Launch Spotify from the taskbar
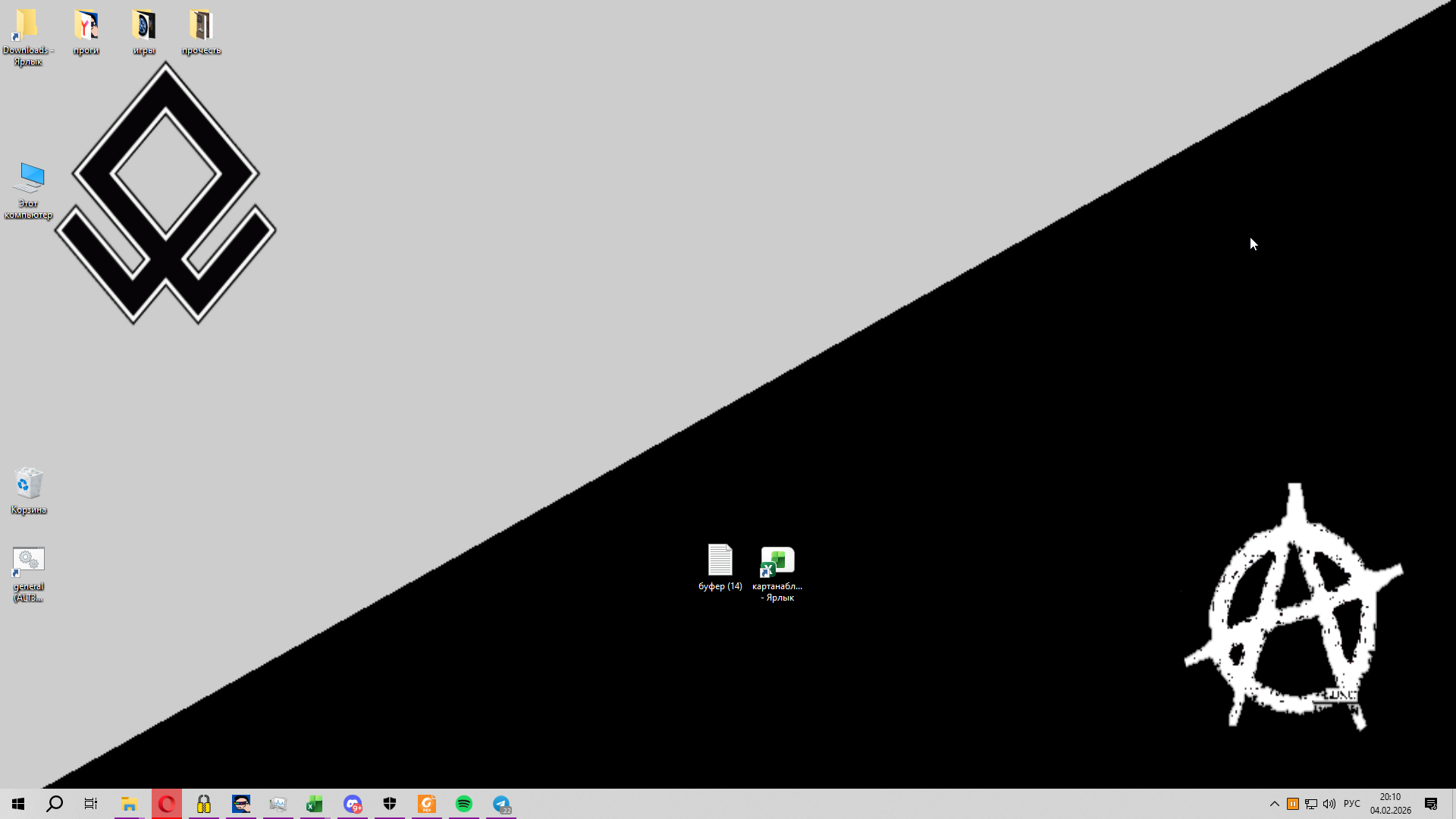The height and width of the screenshot is (819, 1456). click(x=464, y=804)
